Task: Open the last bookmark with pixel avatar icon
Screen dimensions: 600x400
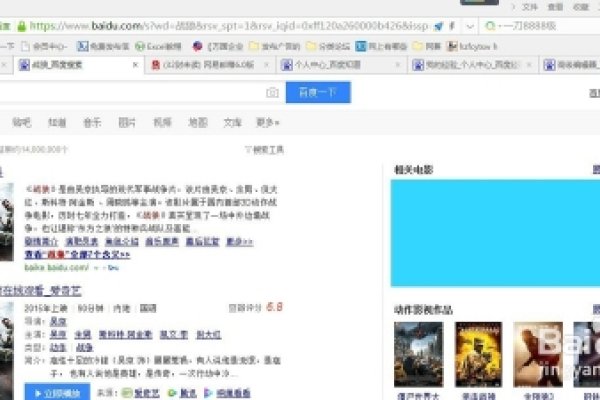Action: pos(472,47)
